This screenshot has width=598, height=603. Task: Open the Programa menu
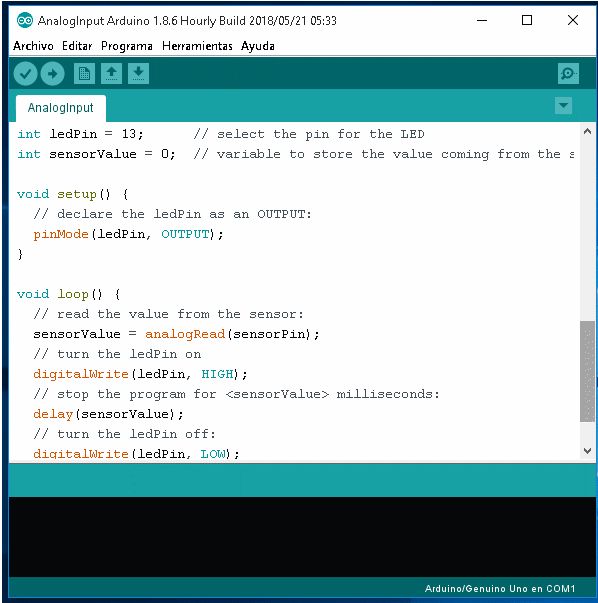[x=127, y=46]
